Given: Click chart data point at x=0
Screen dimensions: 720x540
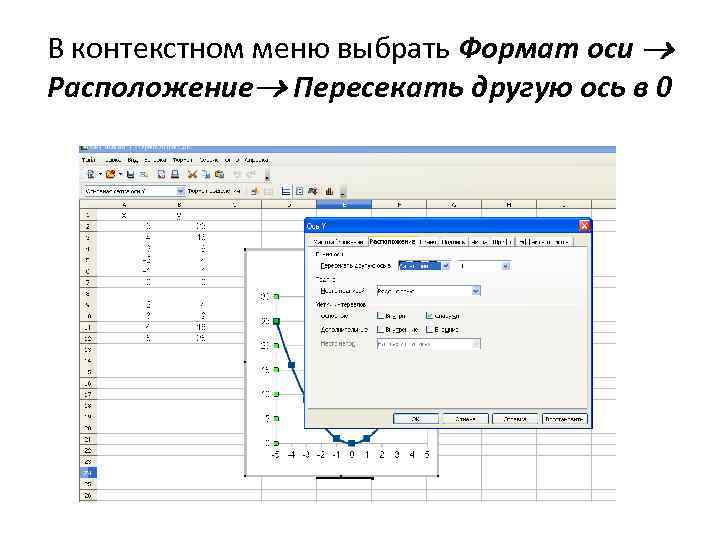Looking at the screenshot, I should (x=352, y=443).
